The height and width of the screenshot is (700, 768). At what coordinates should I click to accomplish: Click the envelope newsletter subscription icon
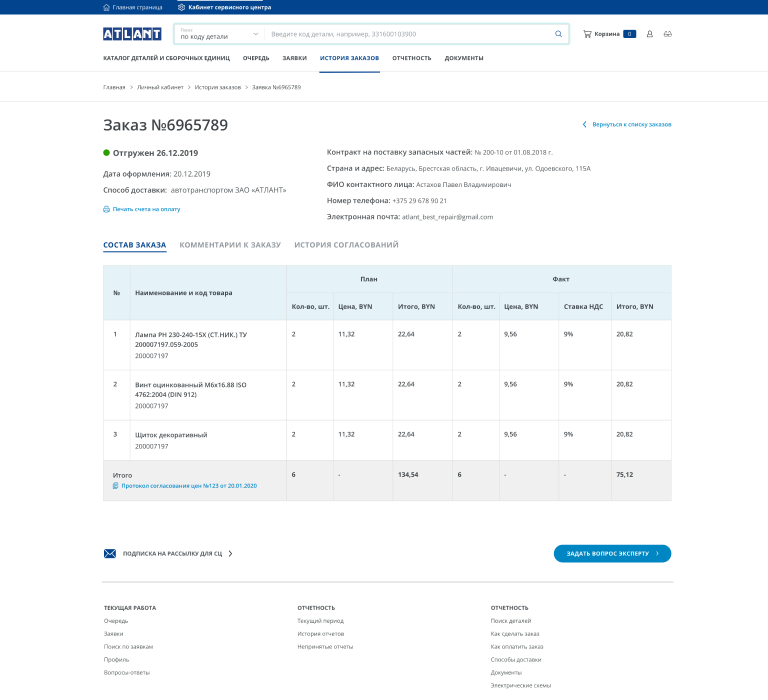(x=111, y=553)
